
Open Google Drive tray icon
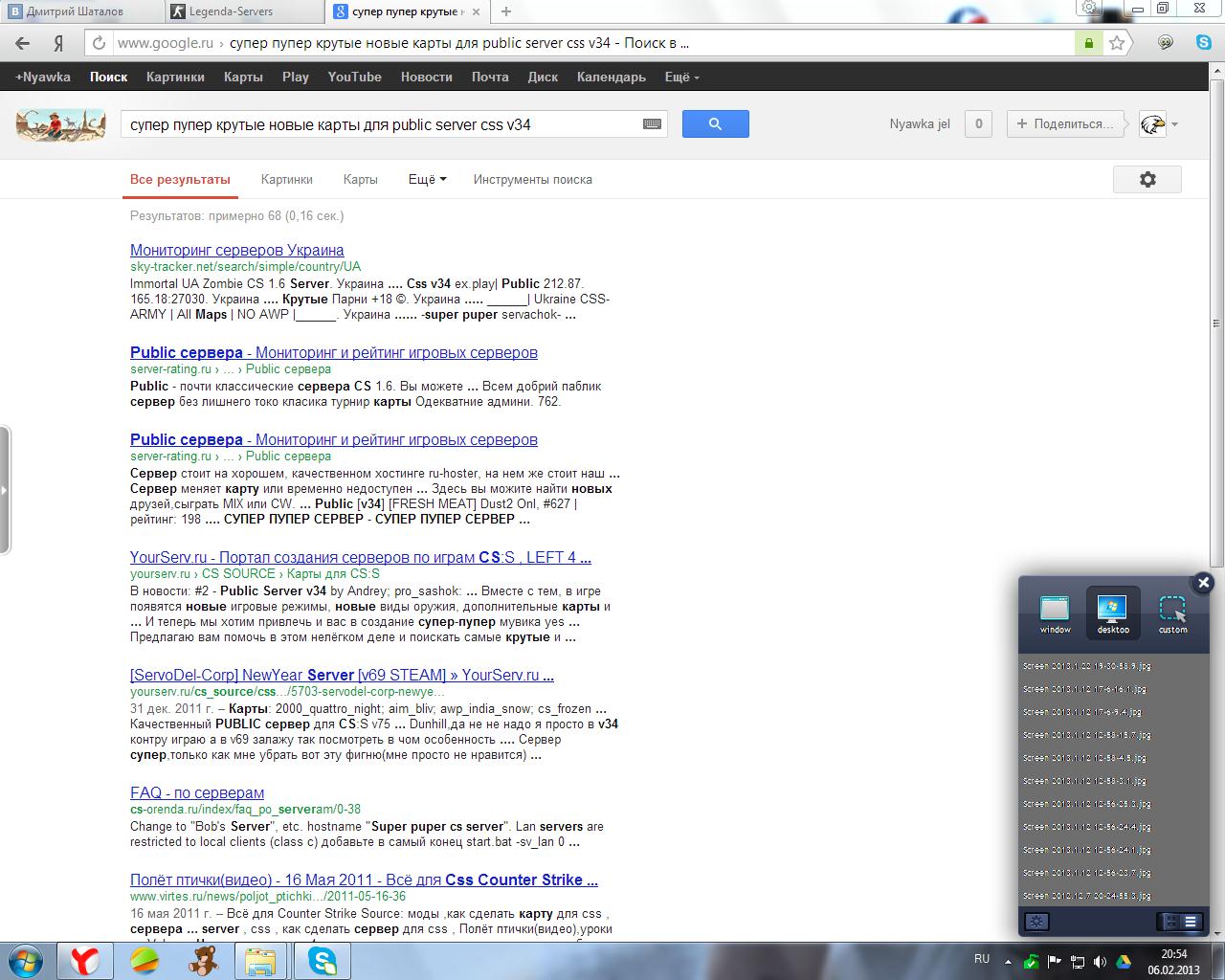[x=1122, y=961]
